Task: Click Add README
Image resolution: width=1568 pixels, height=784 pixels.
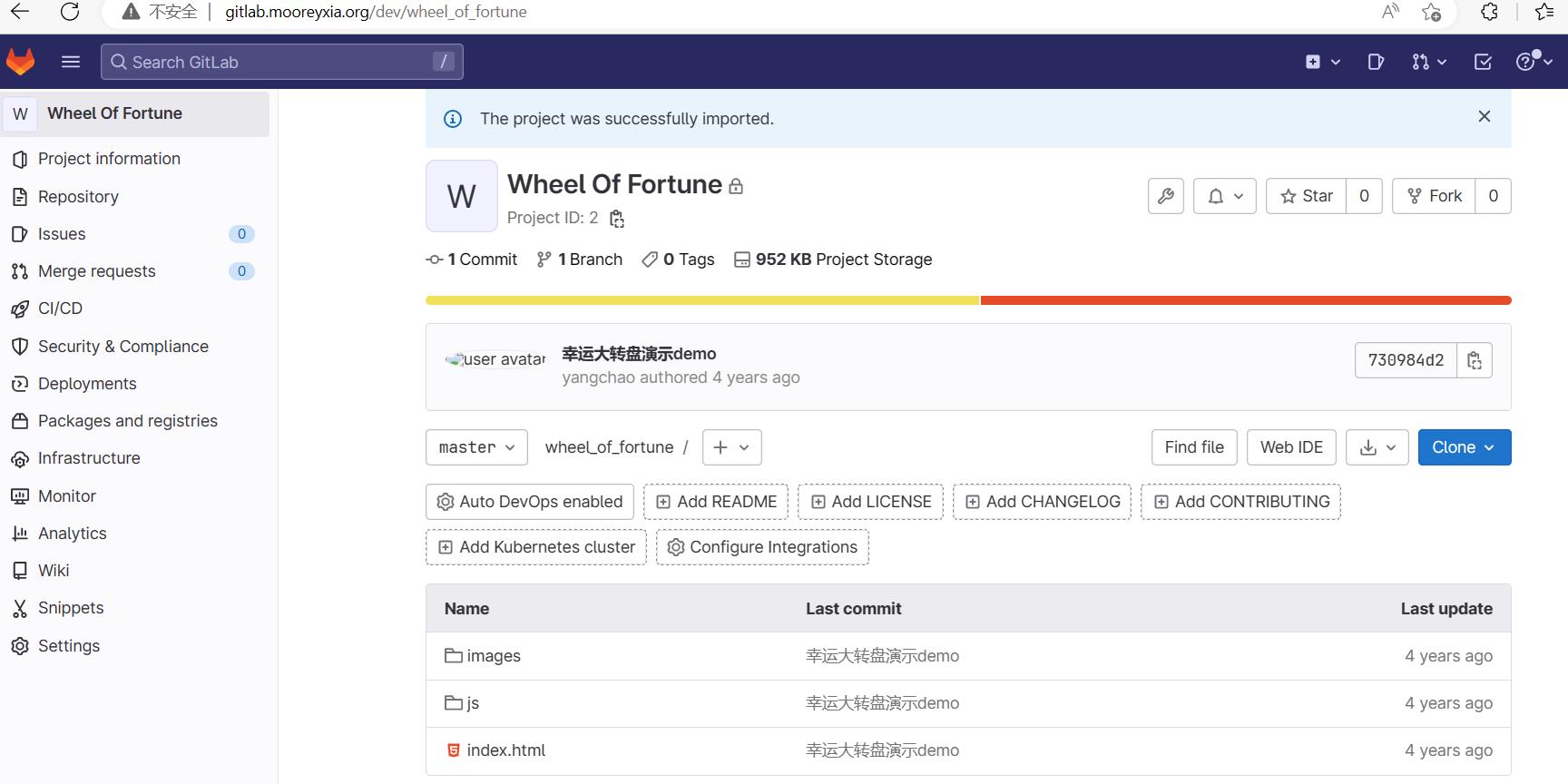Action: [x=716, y=502]
